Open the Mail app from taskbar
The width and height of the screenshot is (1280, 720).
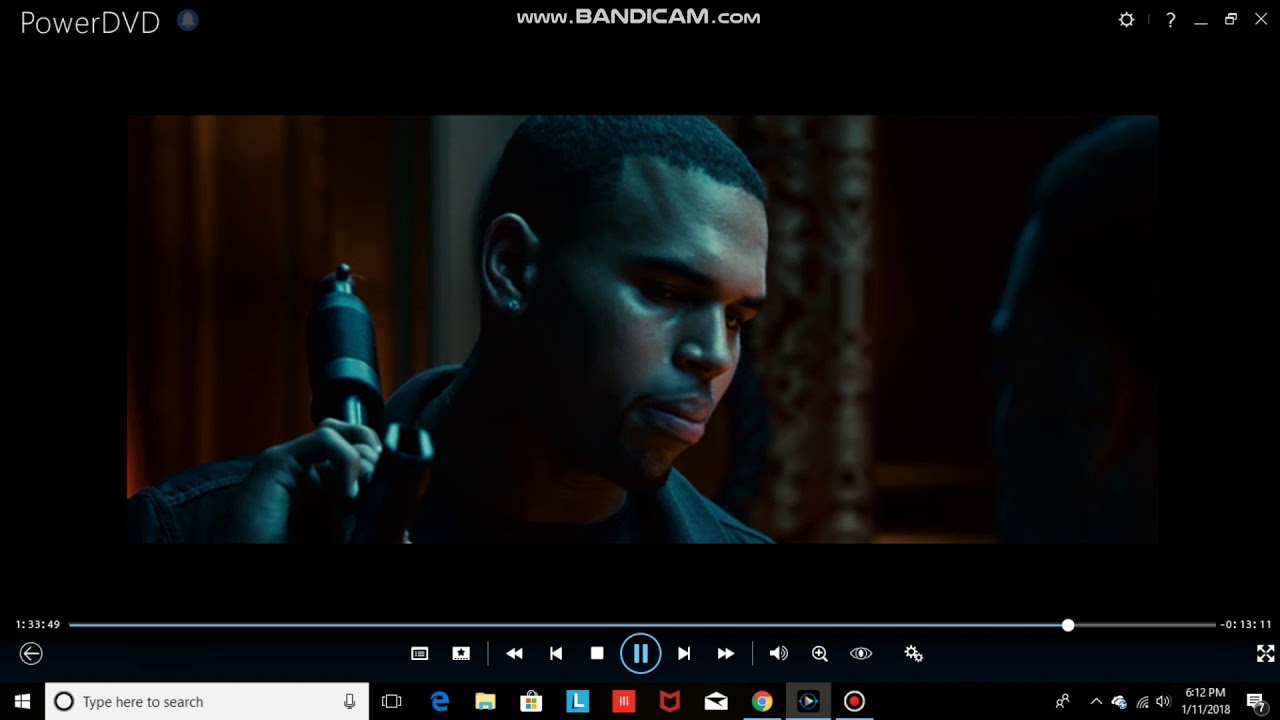(716, 701)
